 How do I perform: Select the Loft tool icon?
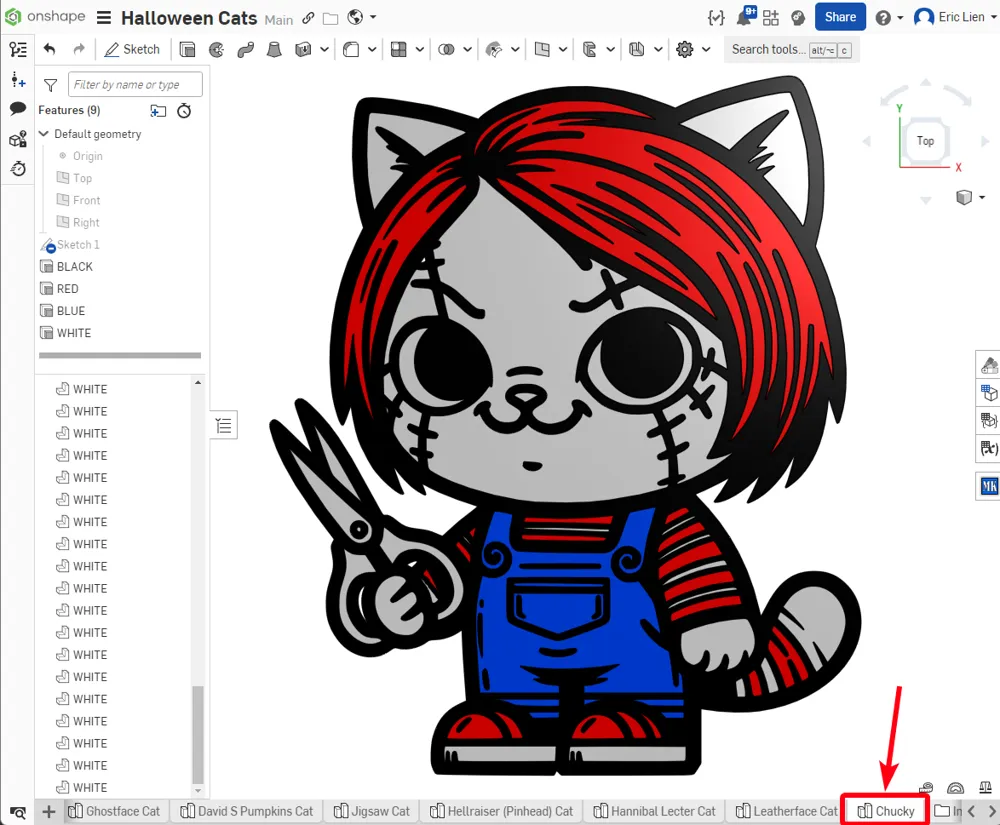pyautogui.click(x=274, y=50)
